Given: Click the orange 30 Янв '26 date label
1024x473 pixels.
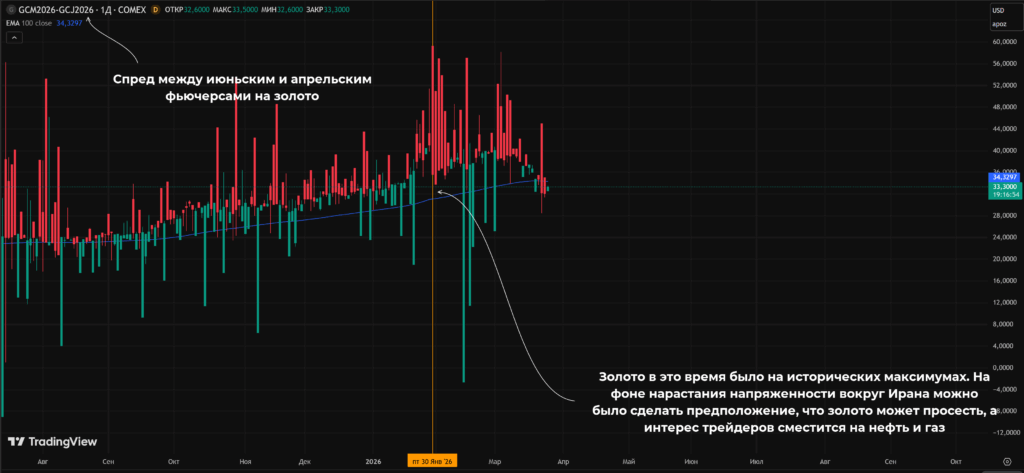Looking at the screenshot, I should (x=432, y=461).
